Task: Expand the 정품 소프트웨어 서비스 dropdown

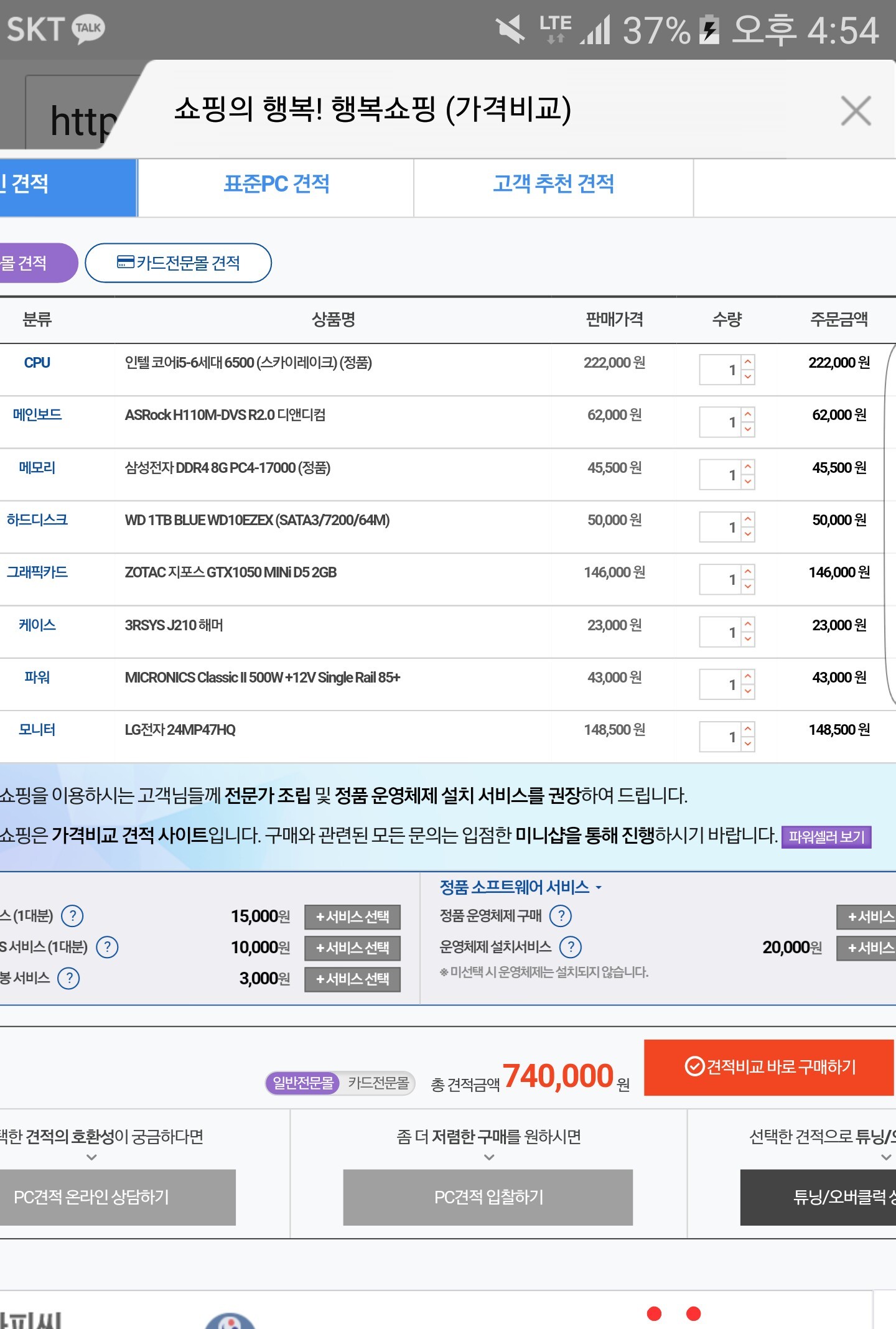Action: point(520,887)
